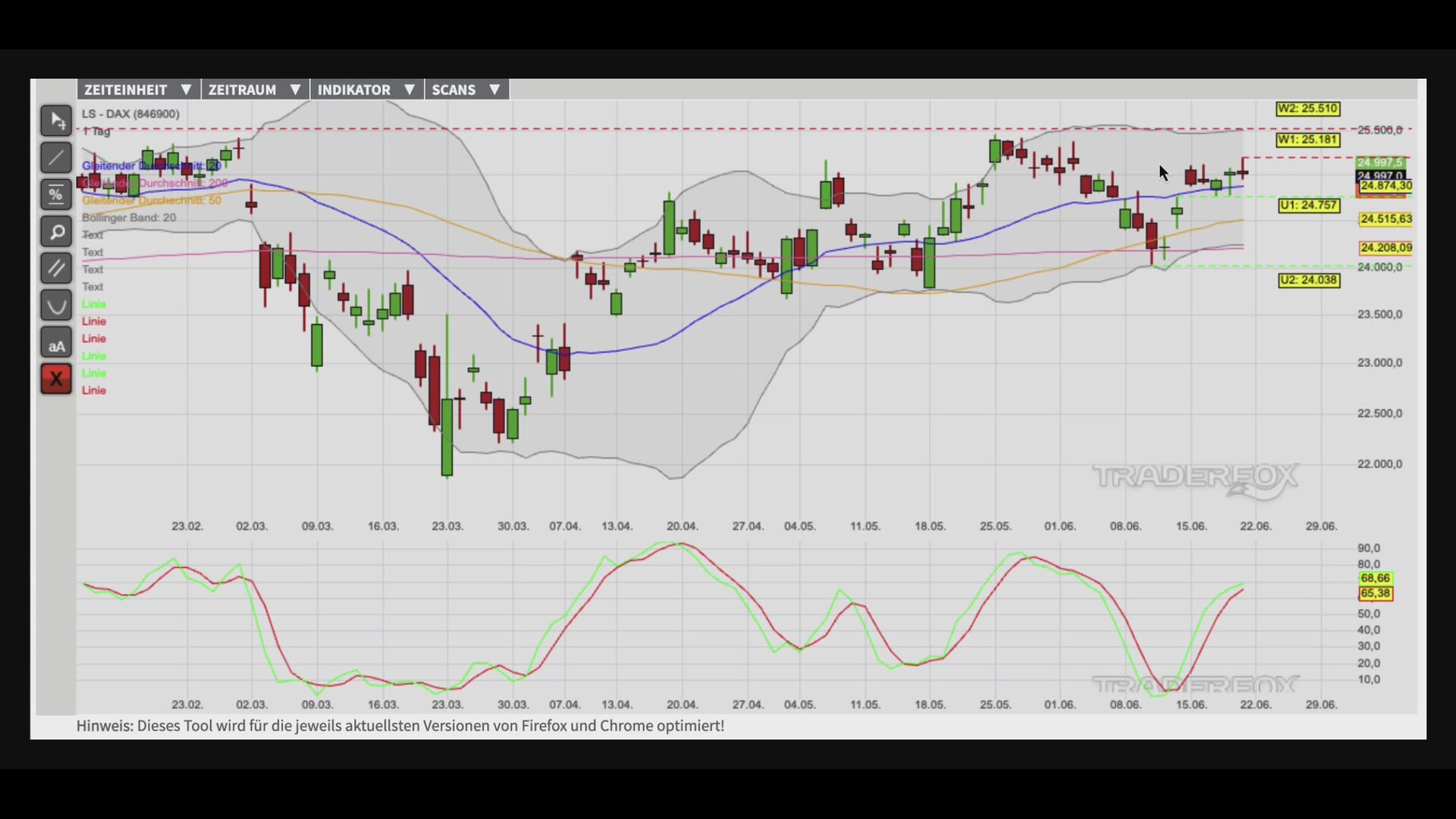
Task: Open the ZEITEINHEIT dropdown menu
Action: [x=138, y=89]
